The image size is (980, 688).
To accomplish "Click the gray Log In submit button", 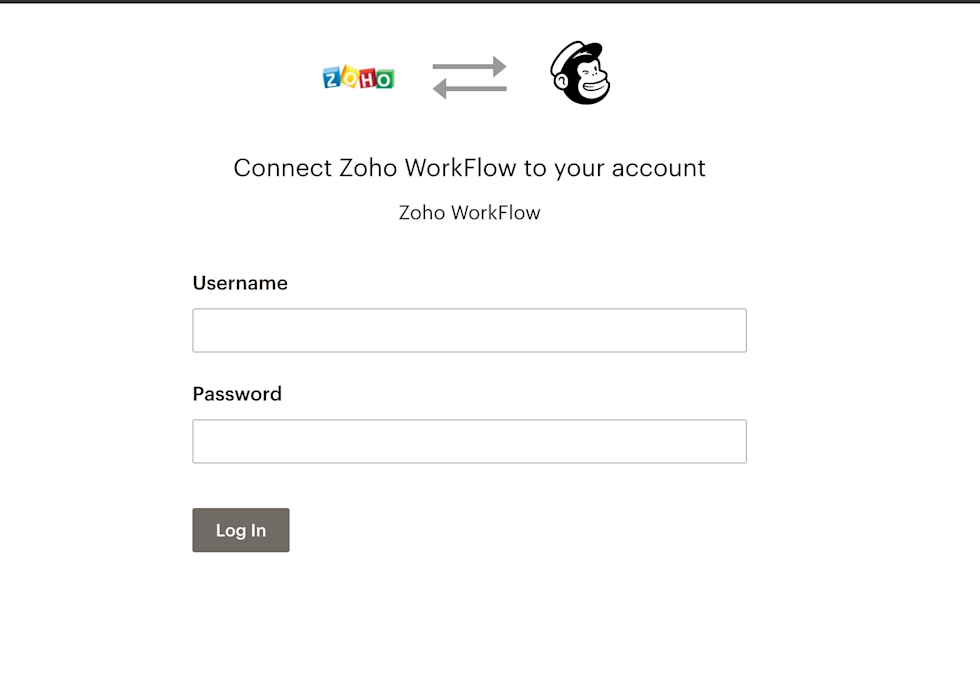I will click(240, 530).
